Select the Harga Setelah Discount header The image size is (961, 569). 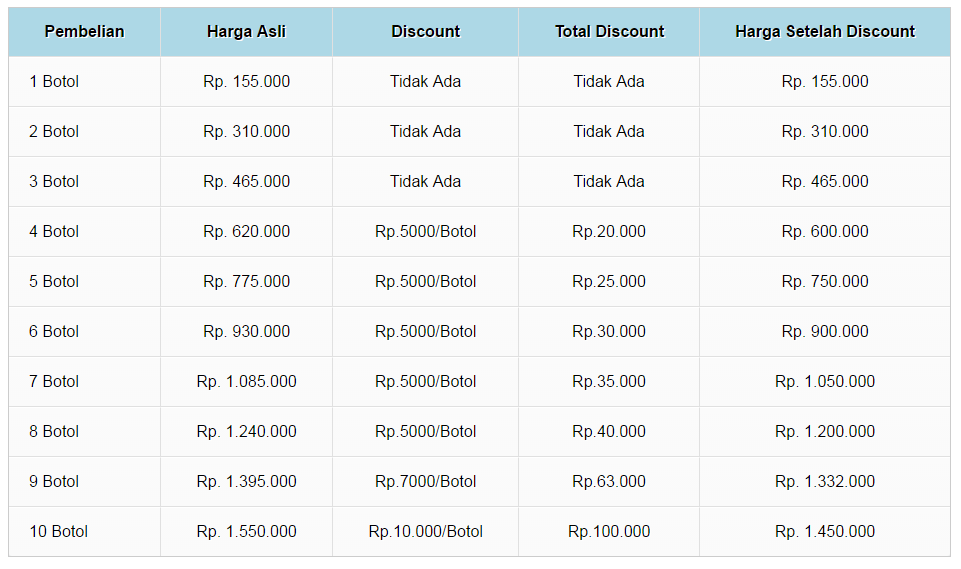tap(824, 31)
